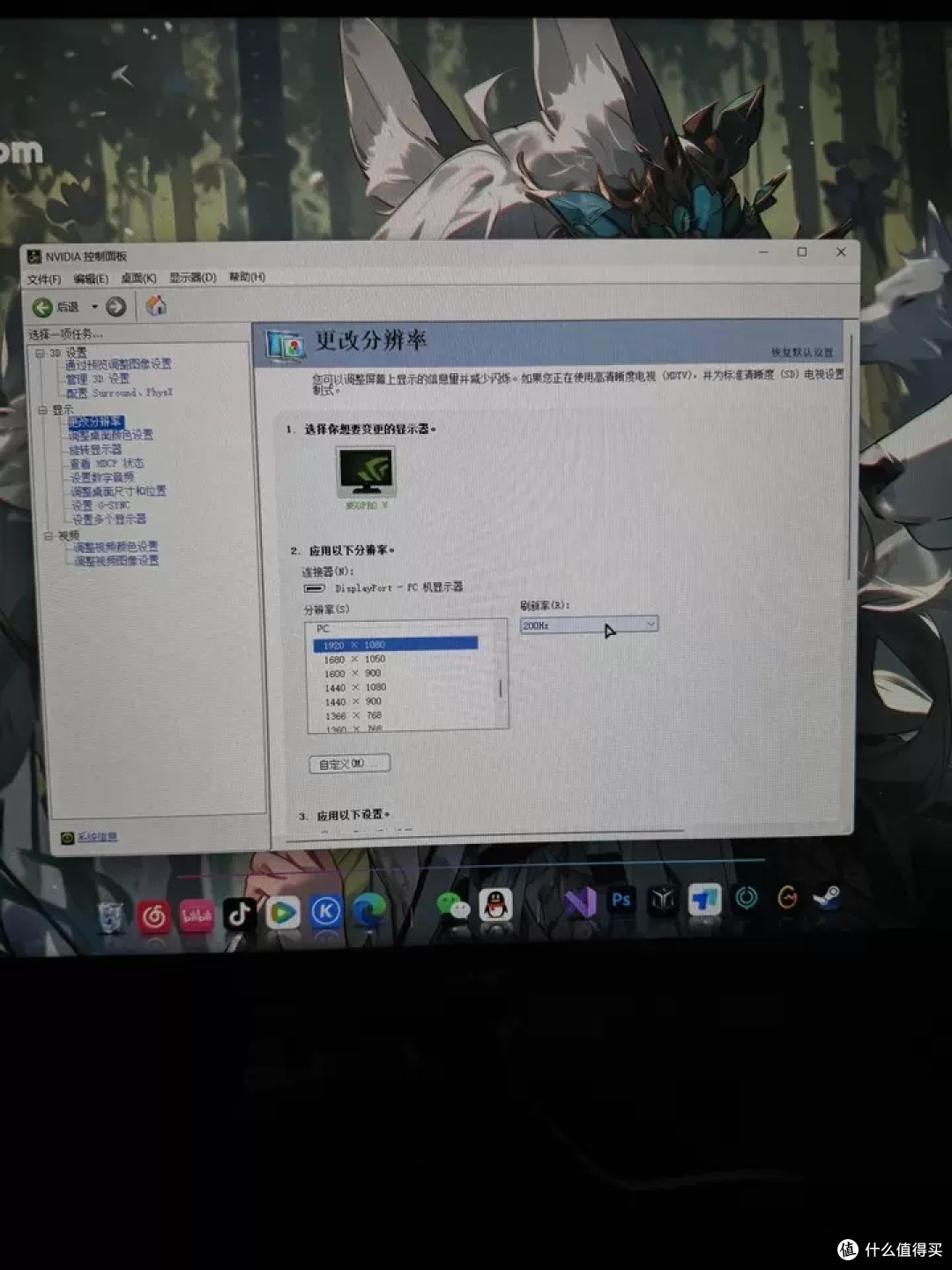Open 旋转显示器 in the tree
This screenshot has width=952, height=1270.
coord(96,449)
